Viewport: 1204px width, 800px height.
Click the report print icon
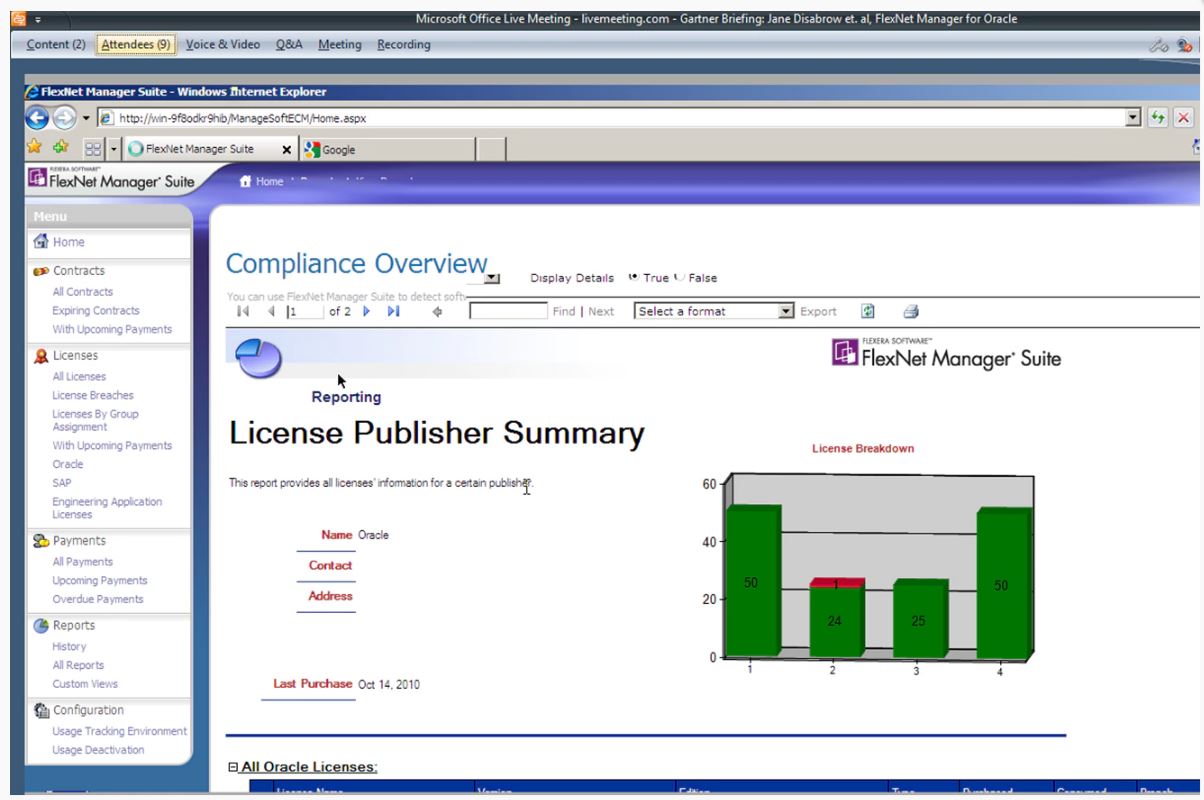coord(911,311)
